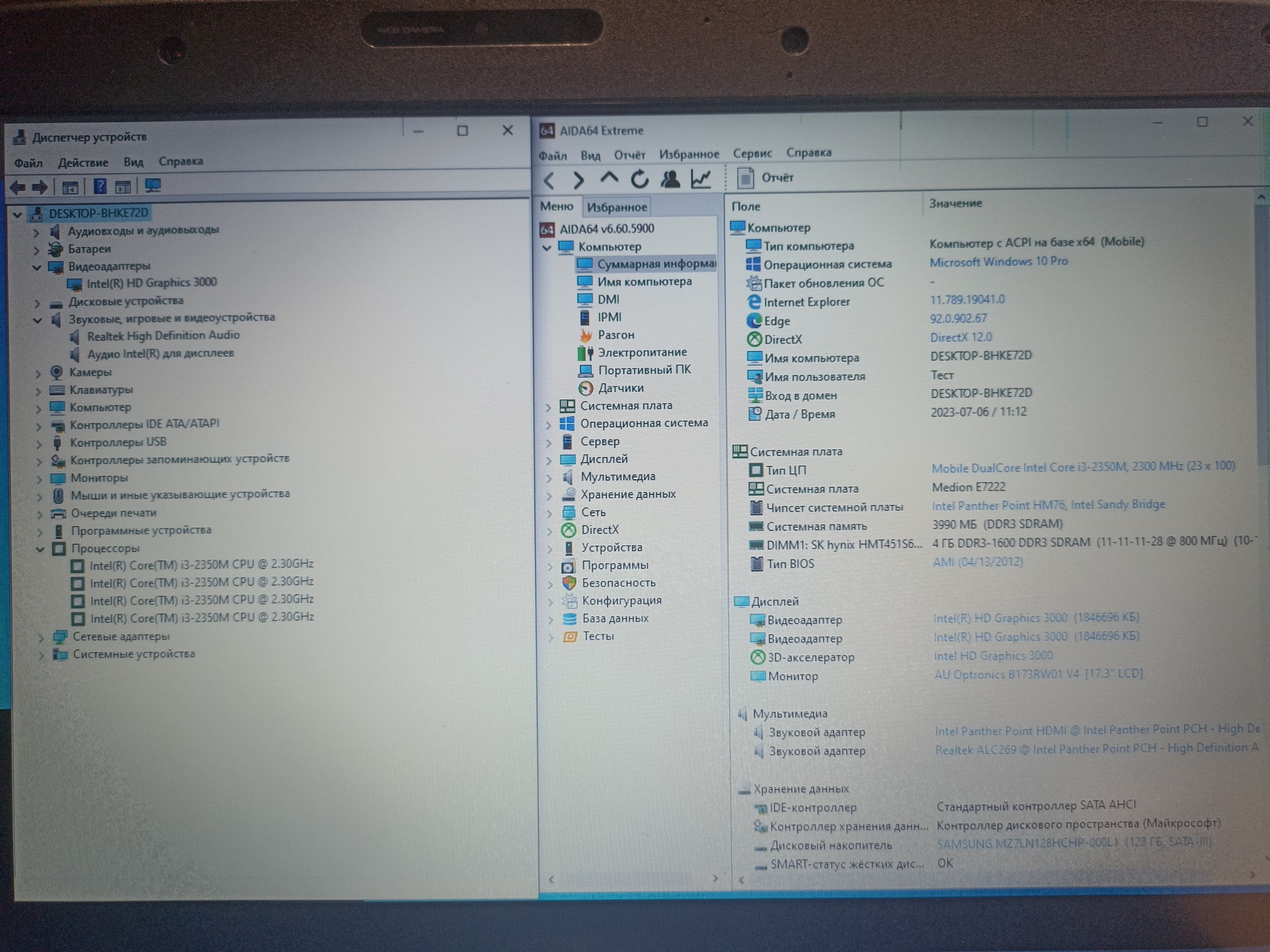Open AU Optronics B173RW01 V4 monitor link
Viewport: 1270px width, 952px height.
pyautogui.click(x=1038, y=674)
